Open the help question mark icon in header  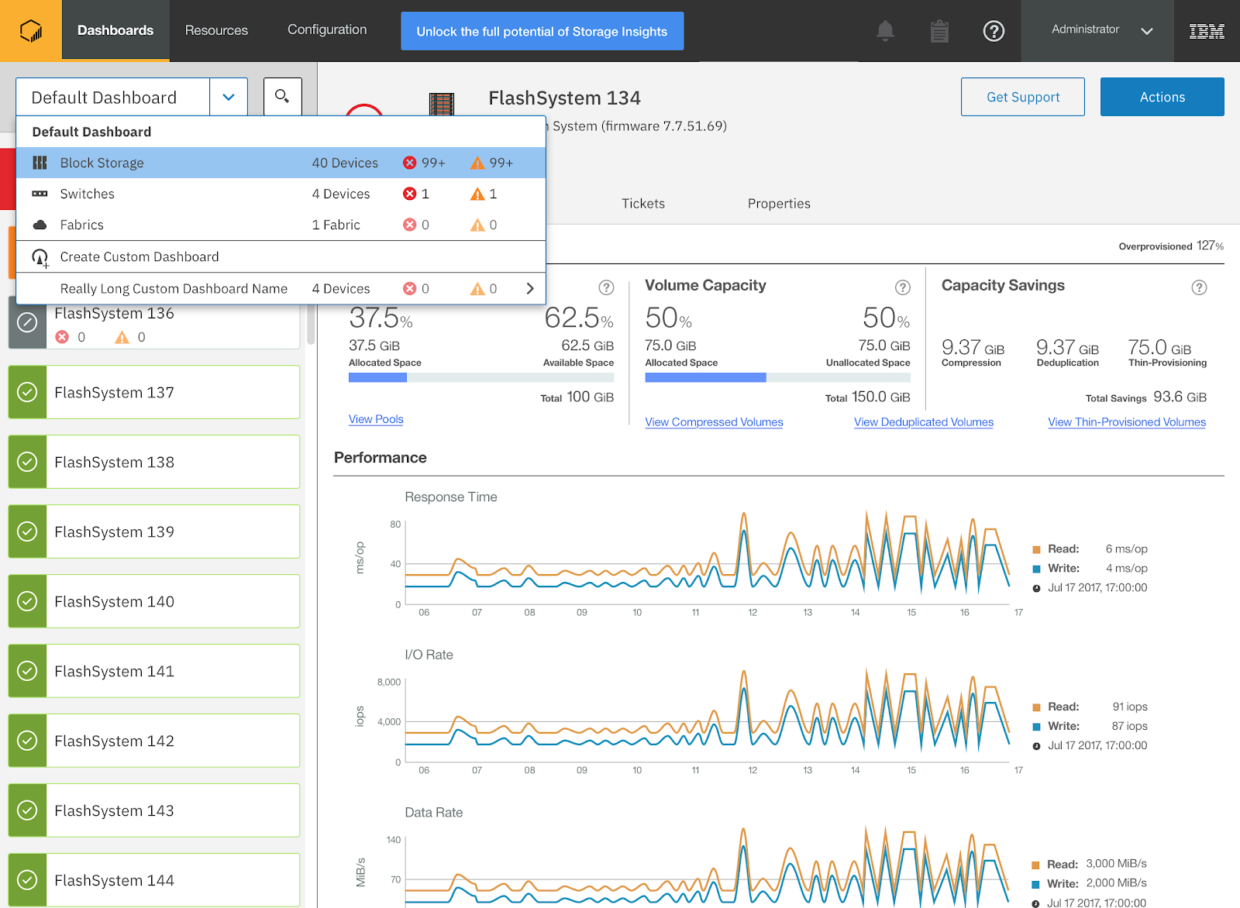pyautogui.click(x=993, y=31)
